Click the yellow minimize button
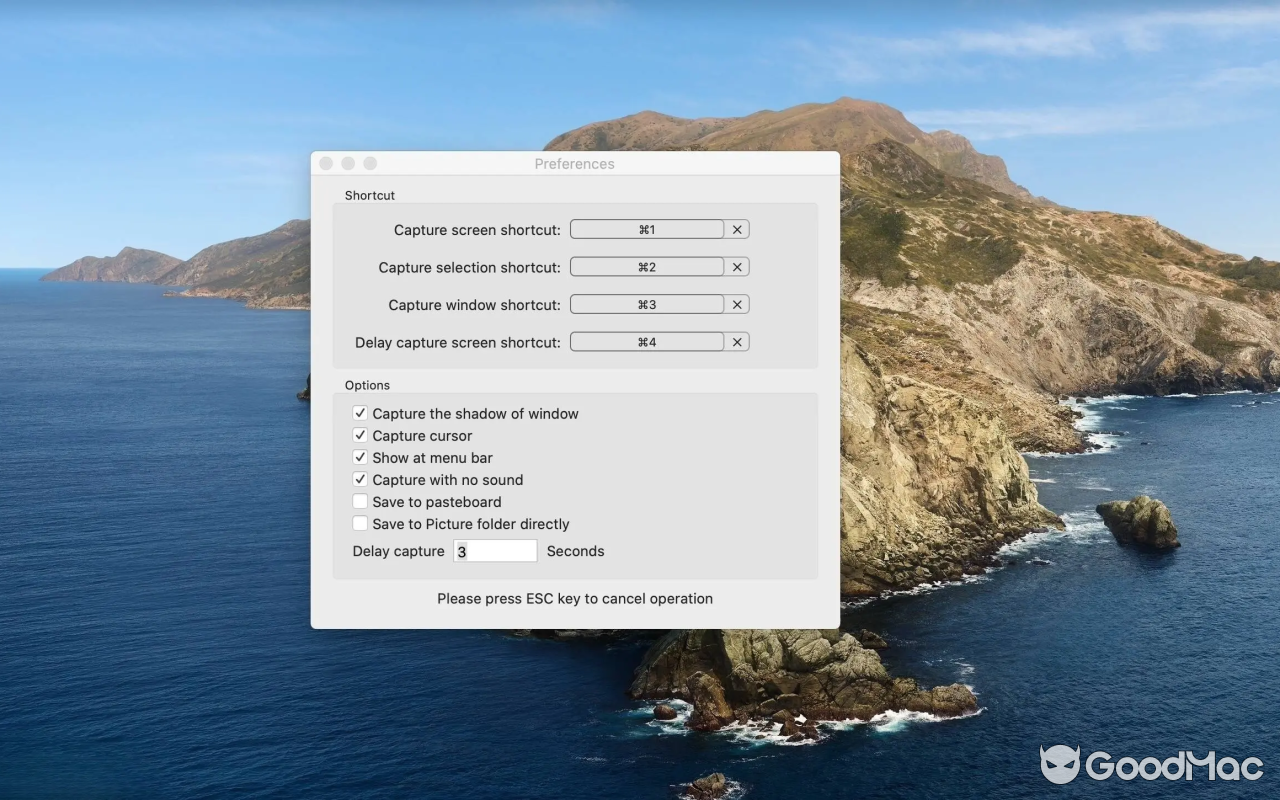The width and height of the screenshot is (1280, 800). pyautogui.click(x=347, y=162)
